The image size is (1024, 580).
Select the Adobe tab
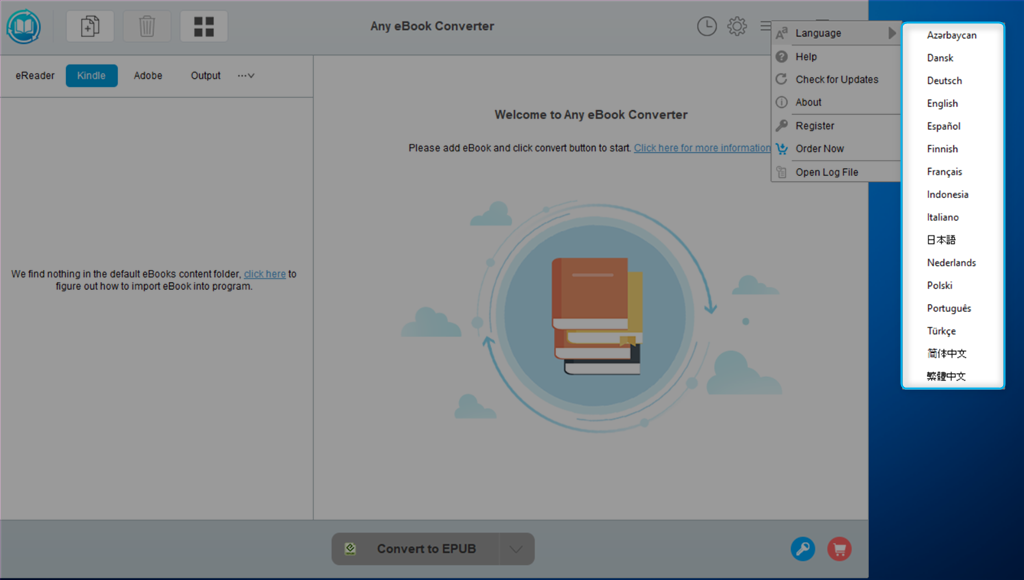(x=148, y=76)
